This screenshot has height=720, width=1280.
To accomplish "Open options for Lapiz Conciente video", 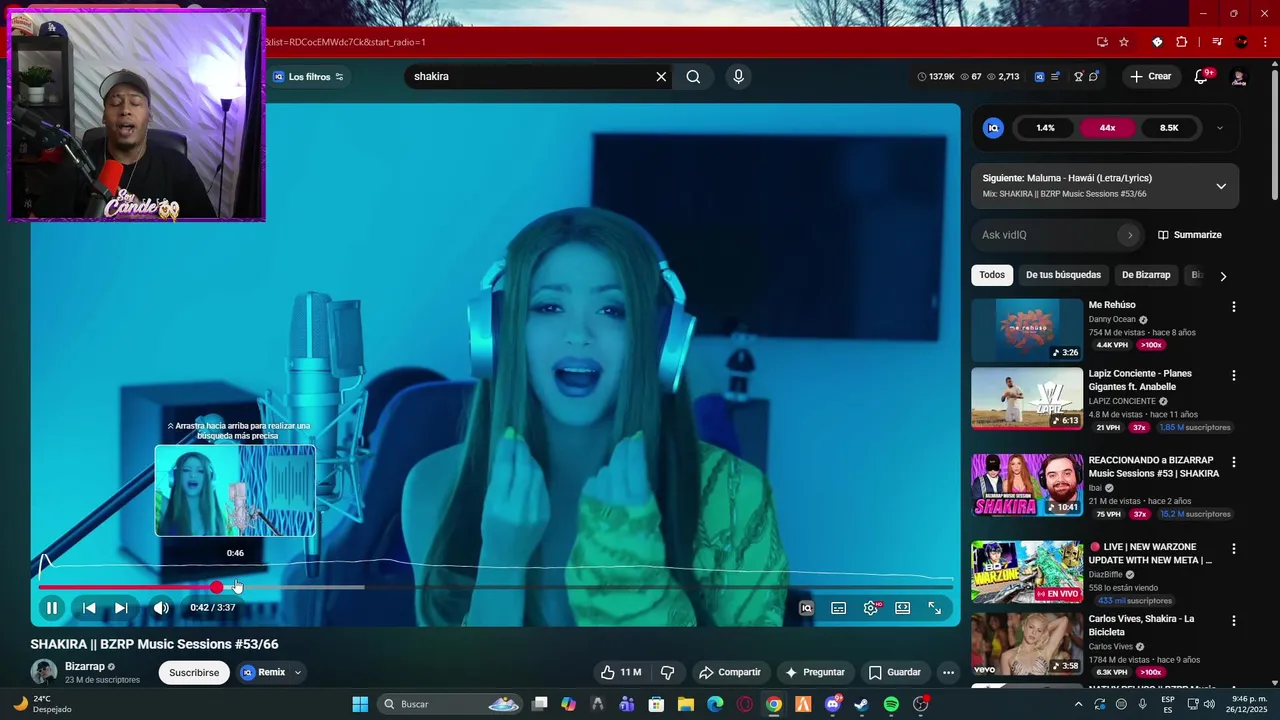I will [1233, 375].
